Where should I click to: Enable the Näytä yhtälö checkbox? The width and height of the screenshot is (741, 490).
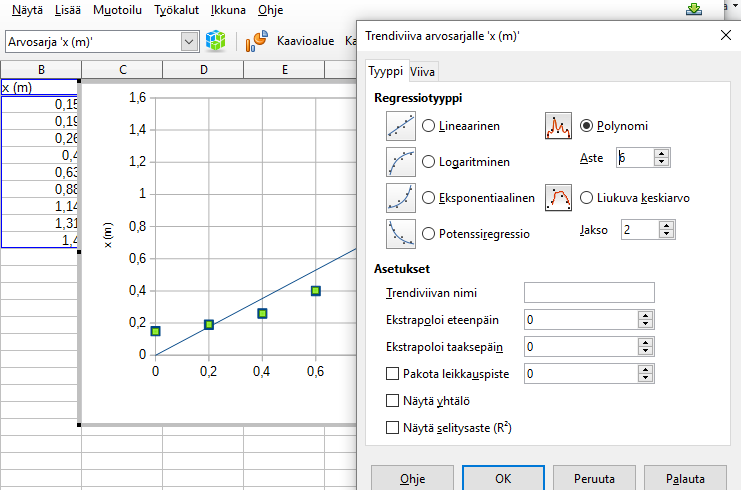coord(393,400)
